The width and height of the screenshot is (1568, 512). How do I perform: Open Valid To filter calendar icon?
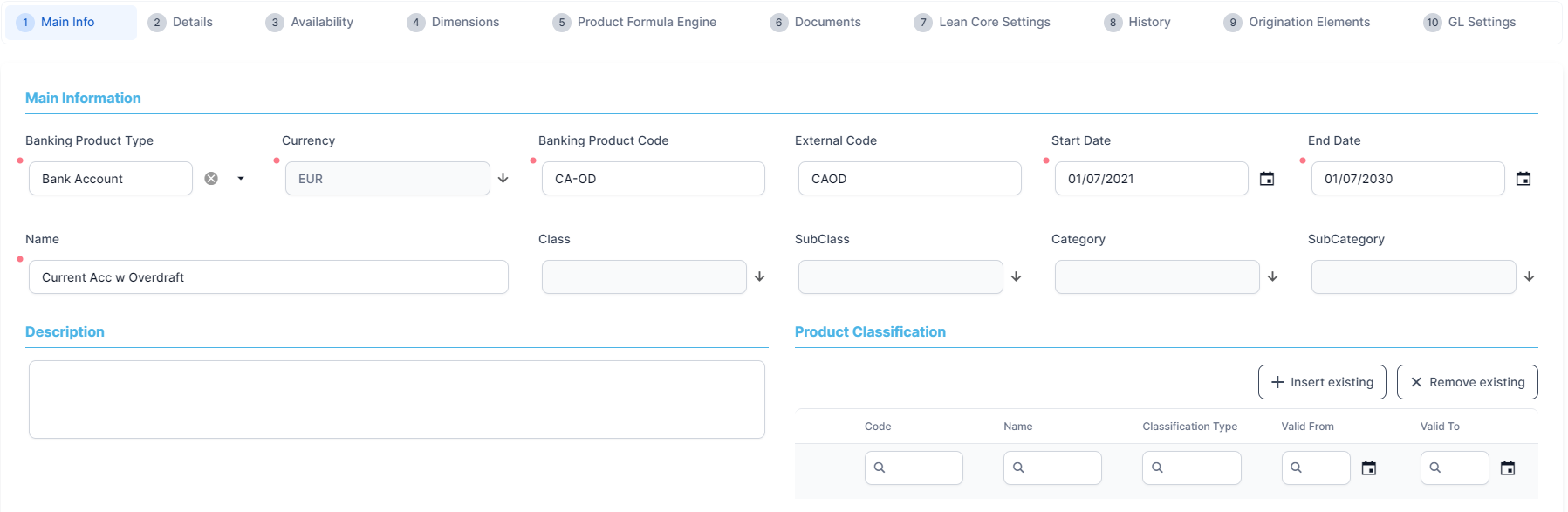click(1508, 468)
